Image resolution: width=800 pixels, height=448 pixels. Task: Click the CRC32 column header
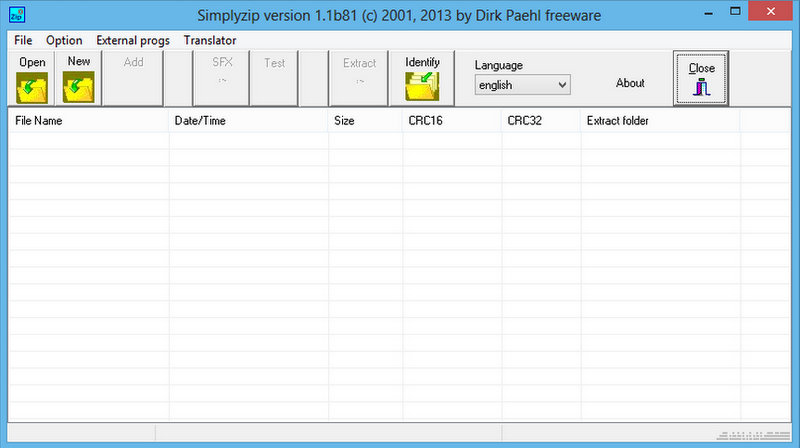(x=541, y=121)
